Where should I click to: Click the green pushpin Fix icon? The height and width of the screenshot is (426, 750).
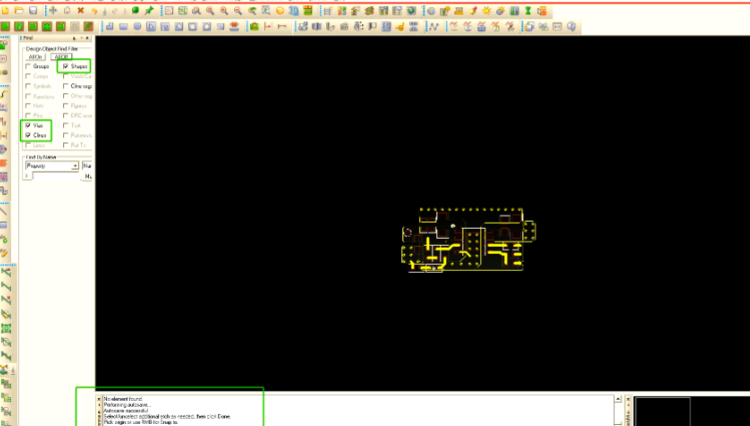pyautogui.click(x=149, y=9)
